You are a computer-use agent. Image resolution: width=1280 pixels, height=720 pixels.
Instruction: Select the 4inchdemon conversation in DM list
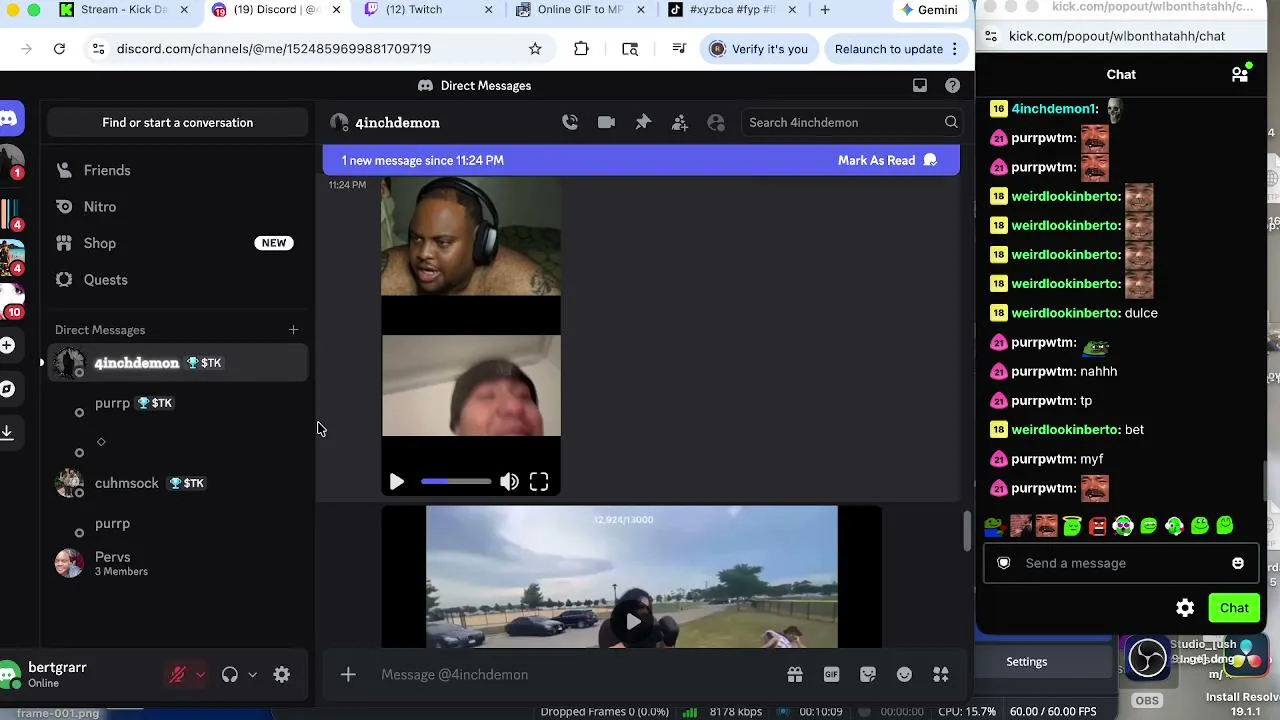tap(178, 363)
